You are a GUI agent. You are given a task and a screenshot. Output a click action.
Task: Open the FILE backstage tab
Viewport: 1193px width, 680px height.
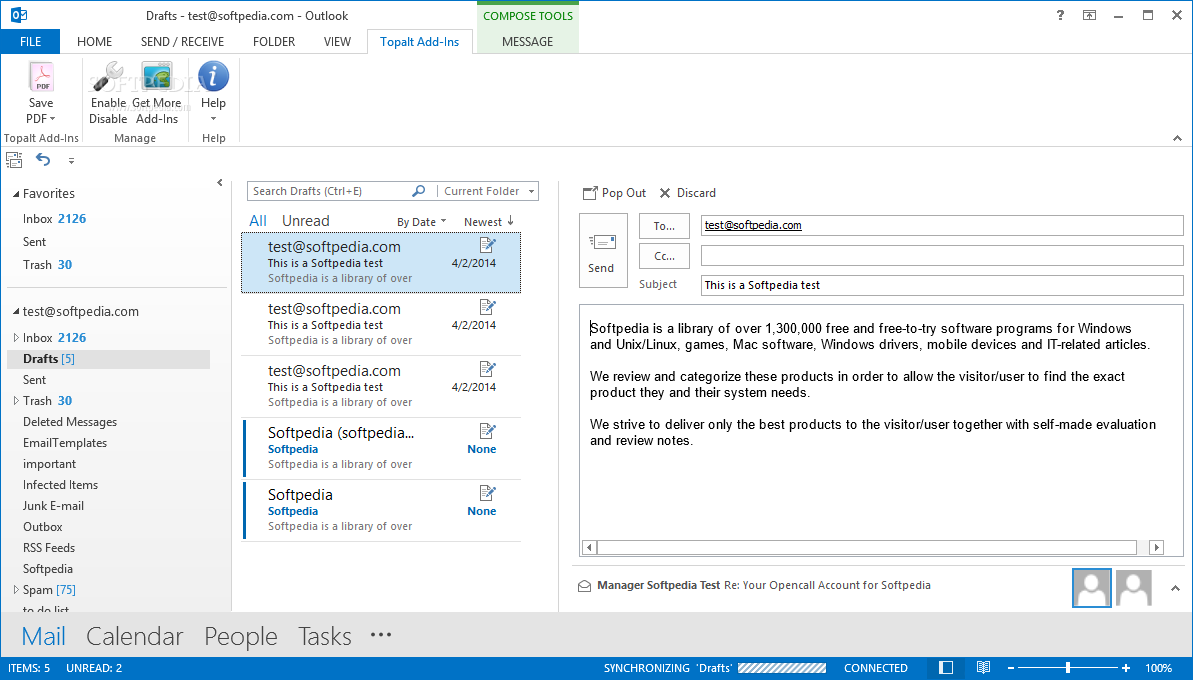tap(30, 42)
